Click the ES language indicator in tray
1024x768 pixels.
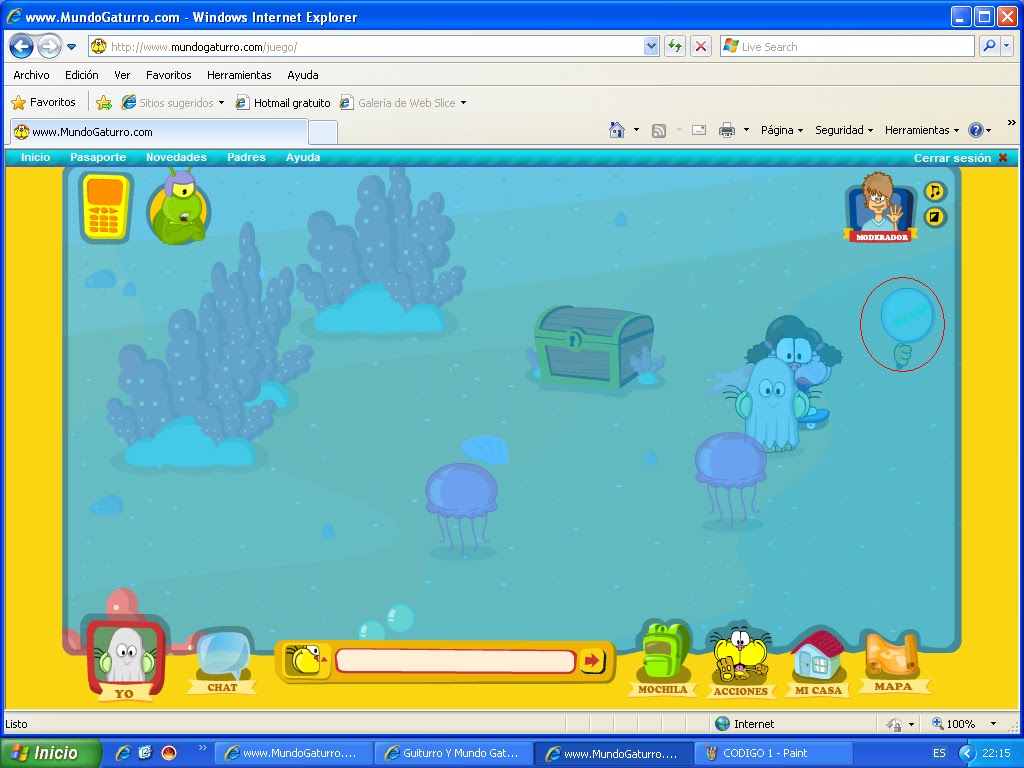click(938, 753)
